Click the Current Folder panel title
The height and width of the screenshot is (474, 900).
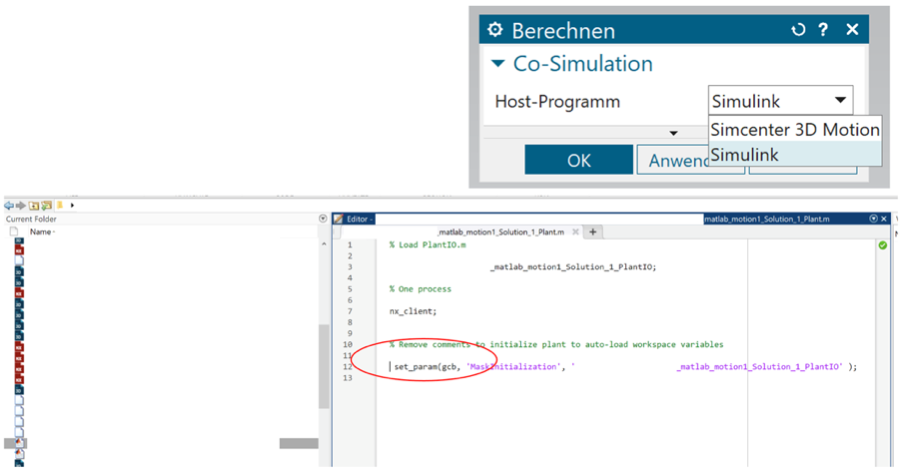[x=31, y=219]
